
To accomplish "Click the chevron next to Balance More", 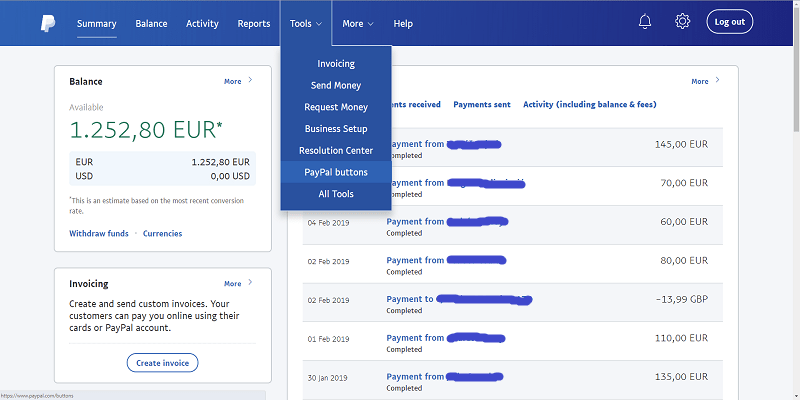I will (x=250, y=81).
